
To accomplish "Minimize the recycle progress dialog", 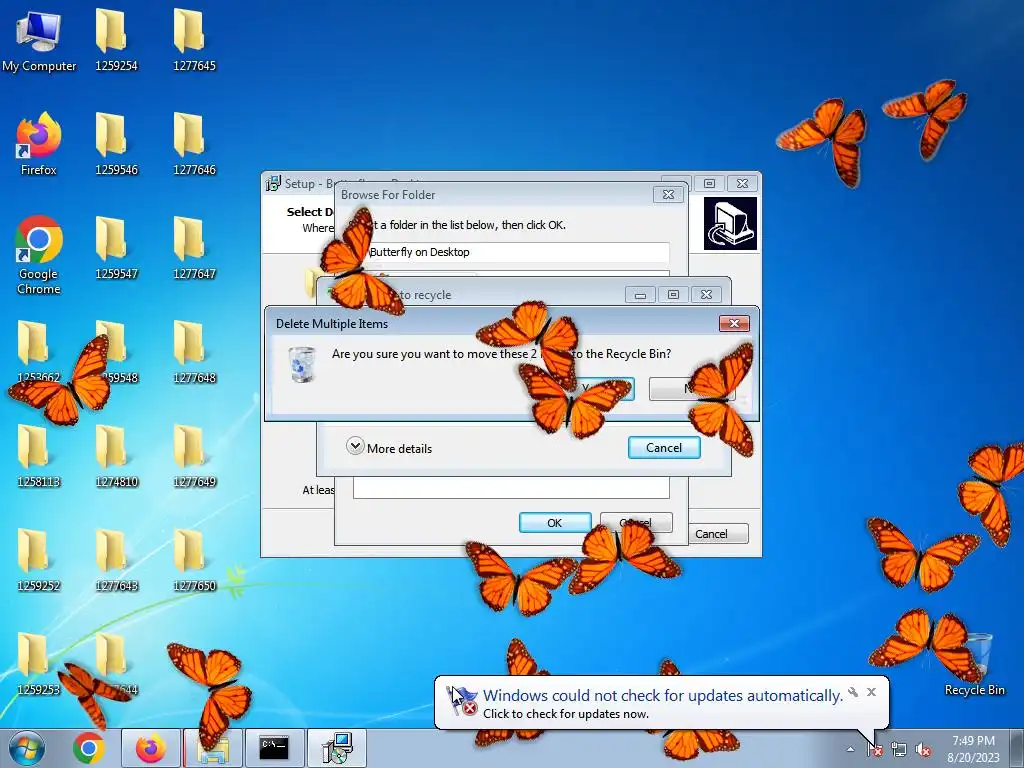I will 640,295.
